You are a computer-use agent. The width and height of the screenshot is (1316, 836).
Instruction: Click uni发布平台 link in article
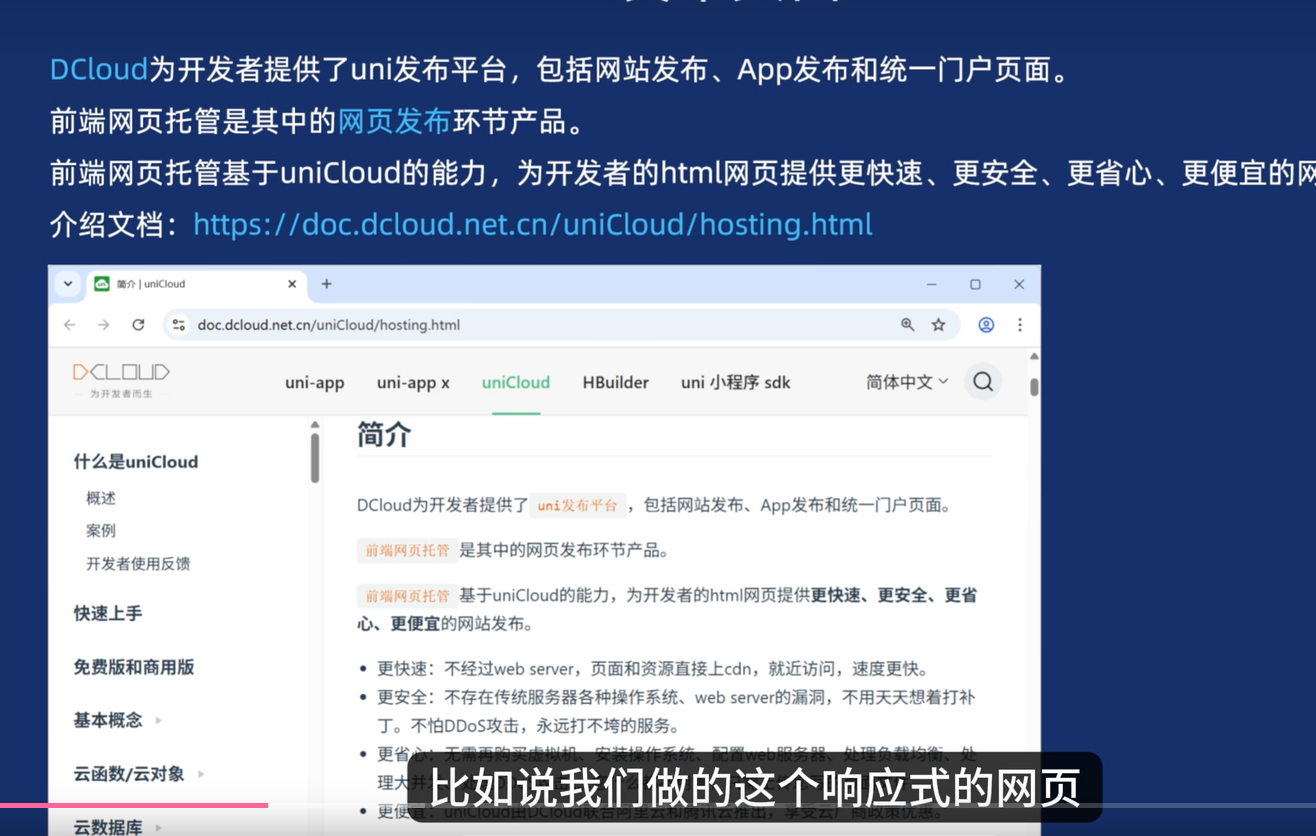577,506
